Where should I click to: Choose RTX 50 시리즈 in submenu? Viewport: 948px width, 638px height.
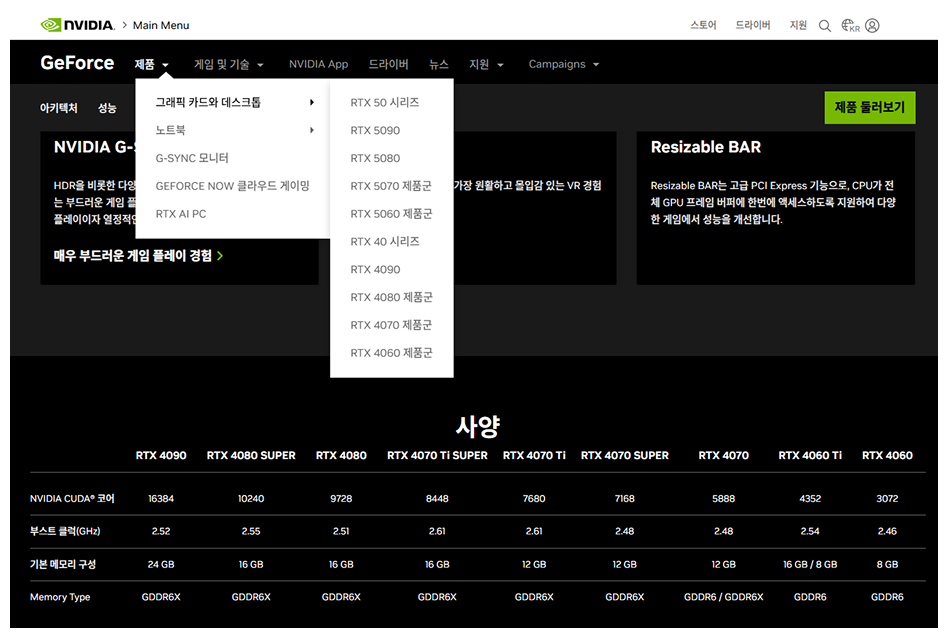click(385, 102)
